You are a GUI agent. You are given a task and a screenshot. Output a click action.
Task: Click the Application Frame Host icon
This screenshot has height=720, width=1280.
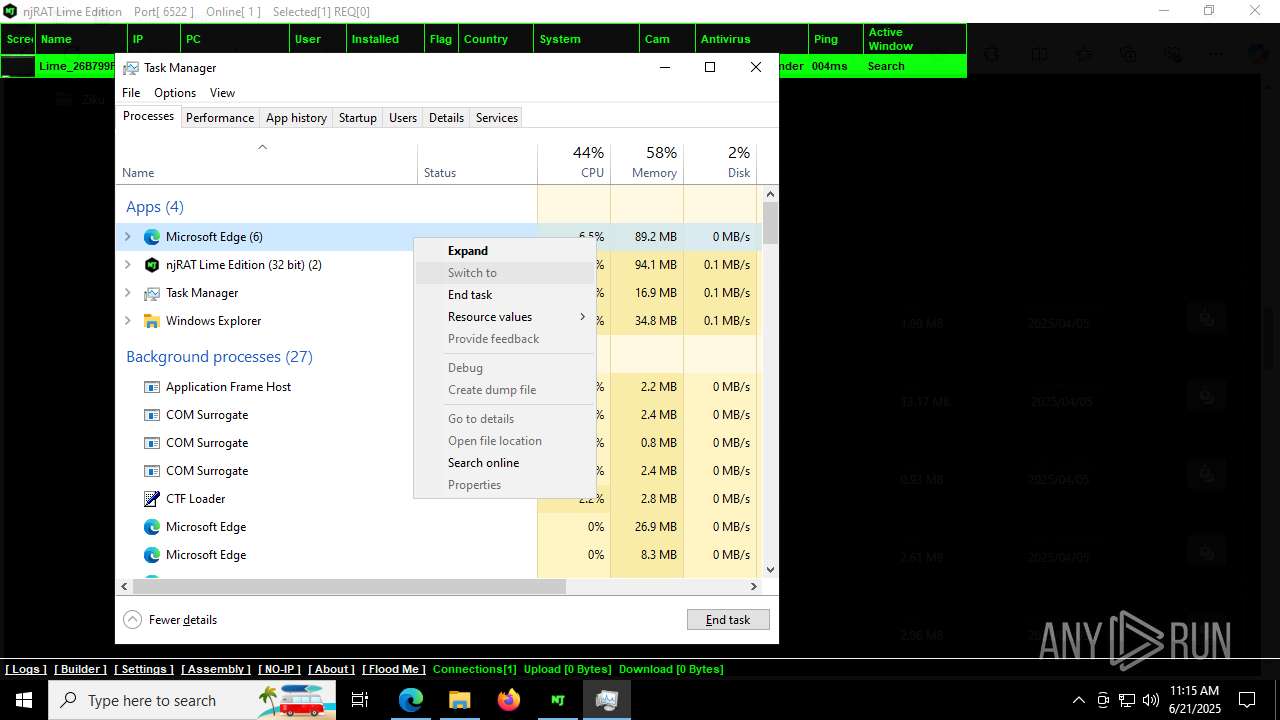pyautogui.click(x=152, y=387)
